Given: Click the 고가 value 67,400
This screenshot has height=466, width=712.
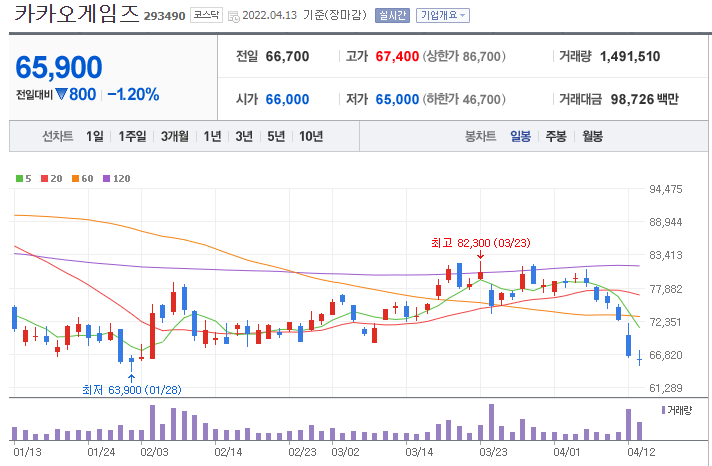Looking at the screenshot, I should 397,57.
